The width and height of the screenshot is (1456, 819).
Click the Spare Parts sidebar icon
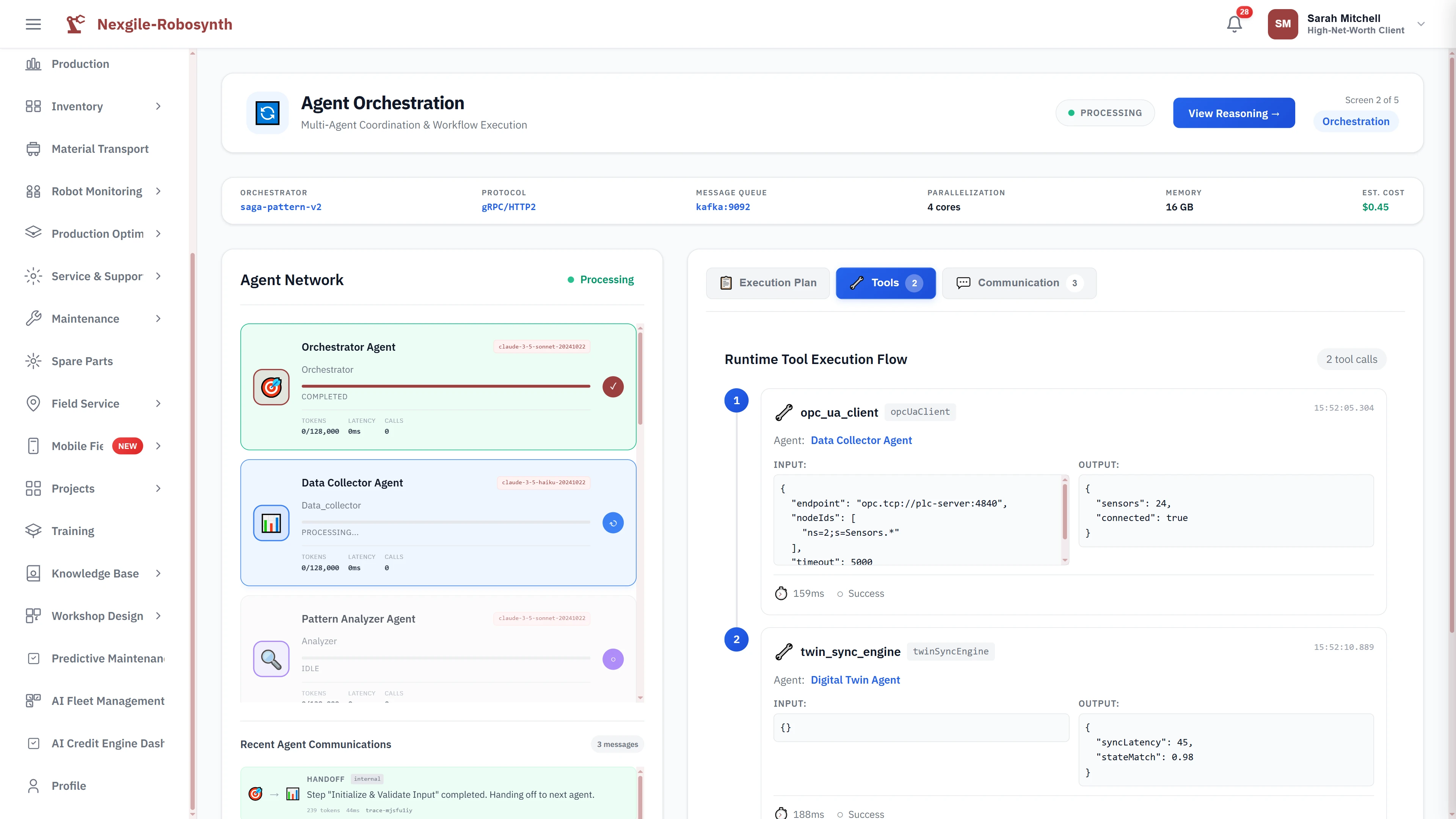click(x=33, y=361)
